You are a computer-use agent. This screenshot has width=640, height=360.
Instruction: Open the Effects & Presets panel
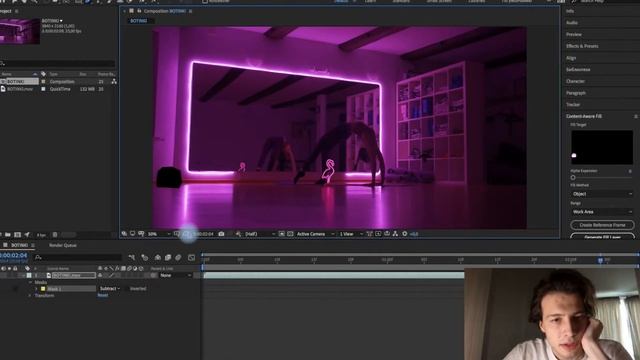pos(582,46)
